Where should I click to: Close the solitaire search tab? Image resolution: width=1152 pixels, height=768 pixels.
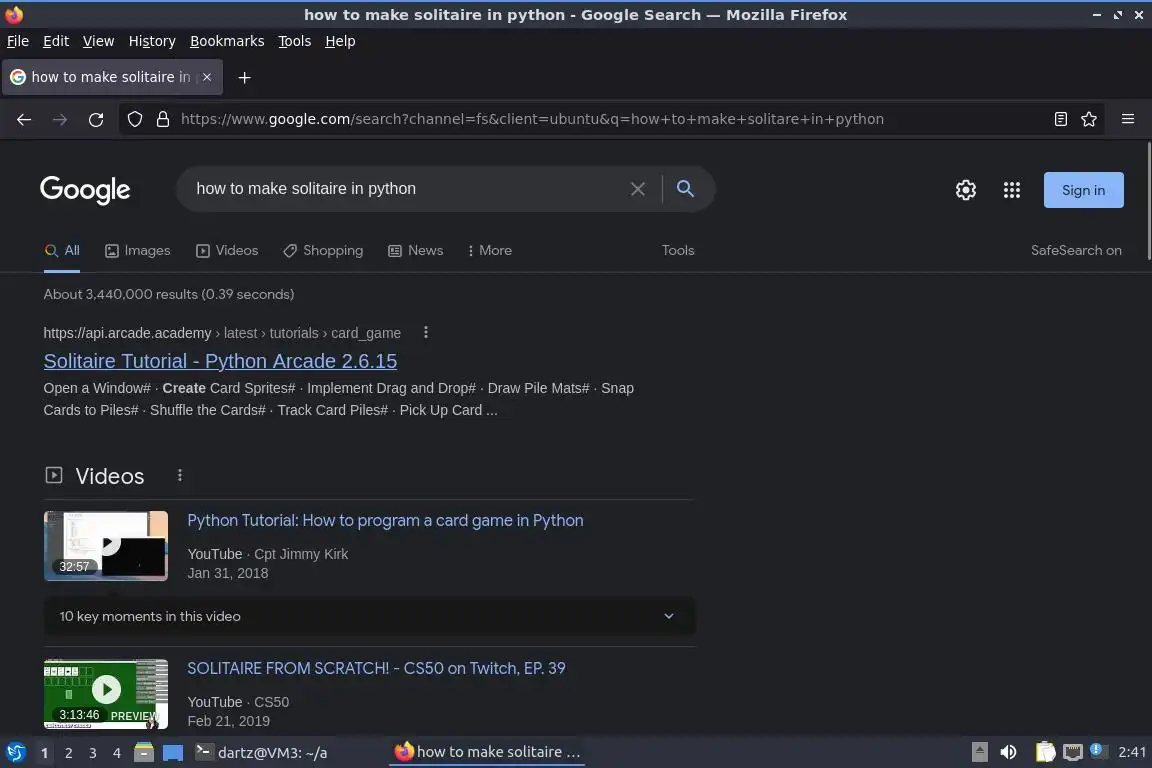tap(207, 77)
